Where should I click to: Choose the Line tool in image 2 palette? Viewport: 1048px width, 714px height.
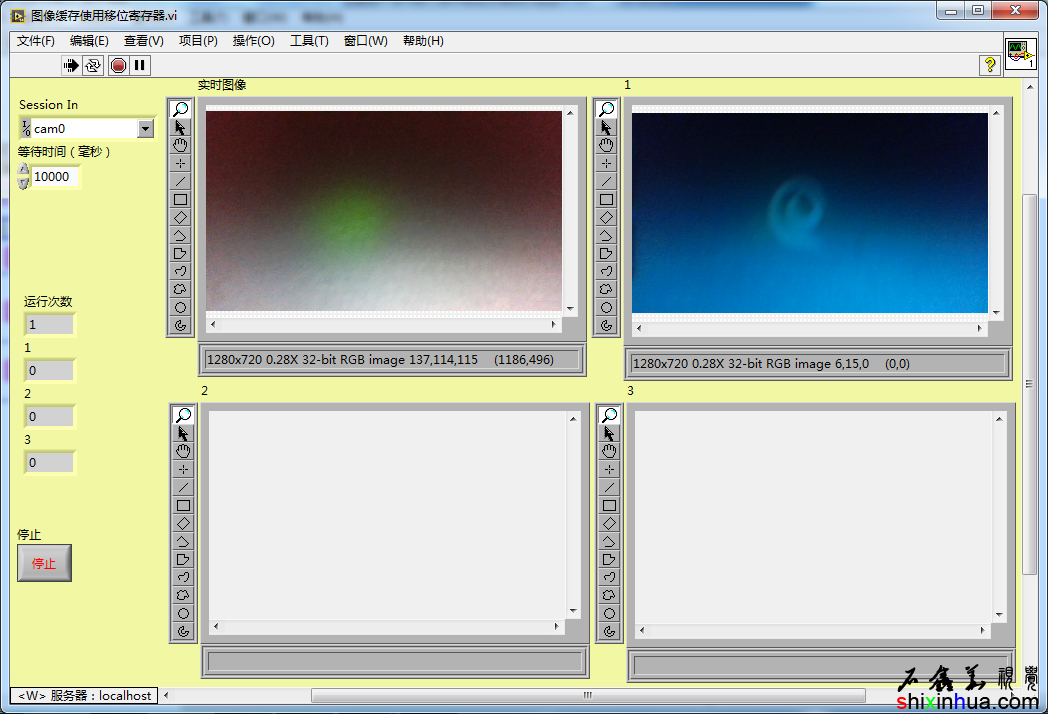183,487
